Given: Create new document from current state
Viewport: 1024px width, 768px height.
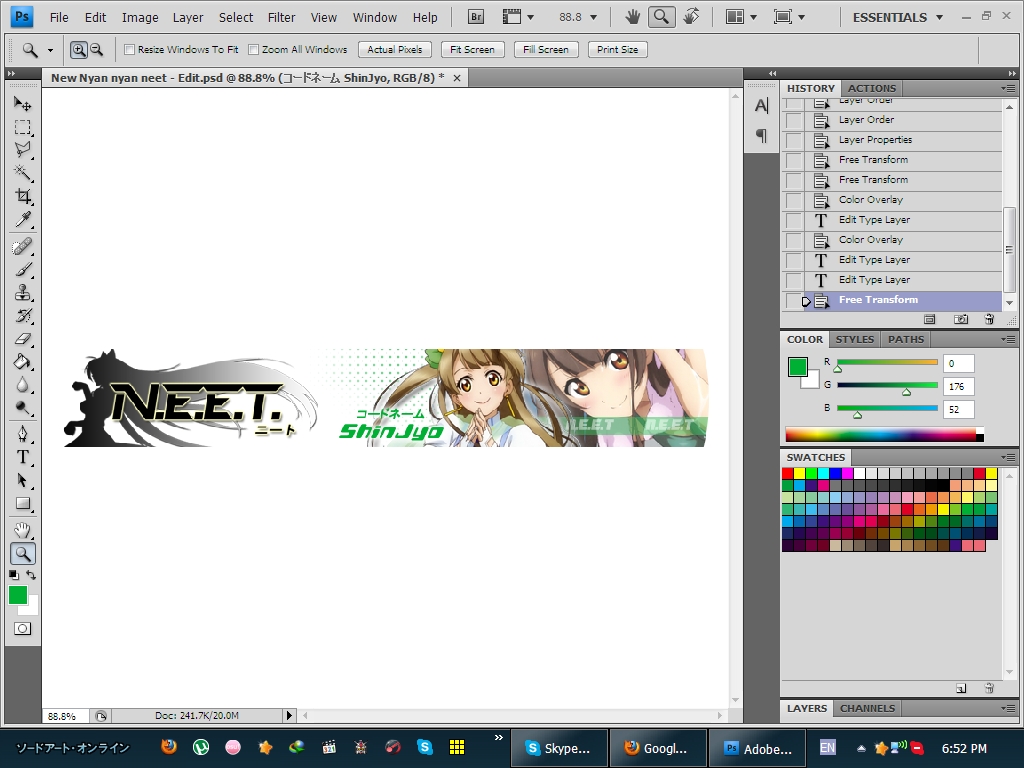Looking at the screenshot, I should [x=930, y=319].
